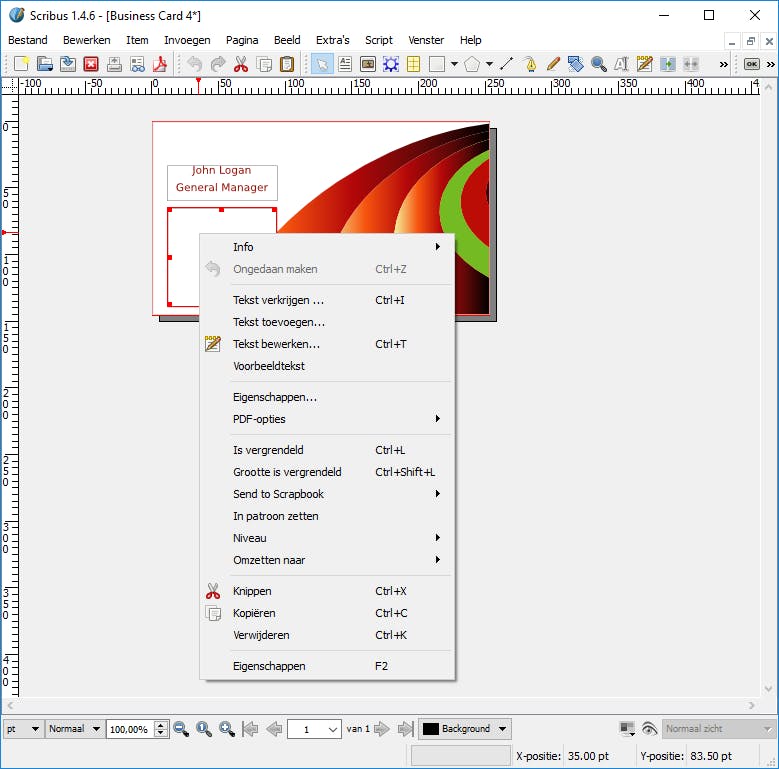Screen dimensions: 779x769
Task: Open the Background layer dropdown
Action: (x=465, y=729)
